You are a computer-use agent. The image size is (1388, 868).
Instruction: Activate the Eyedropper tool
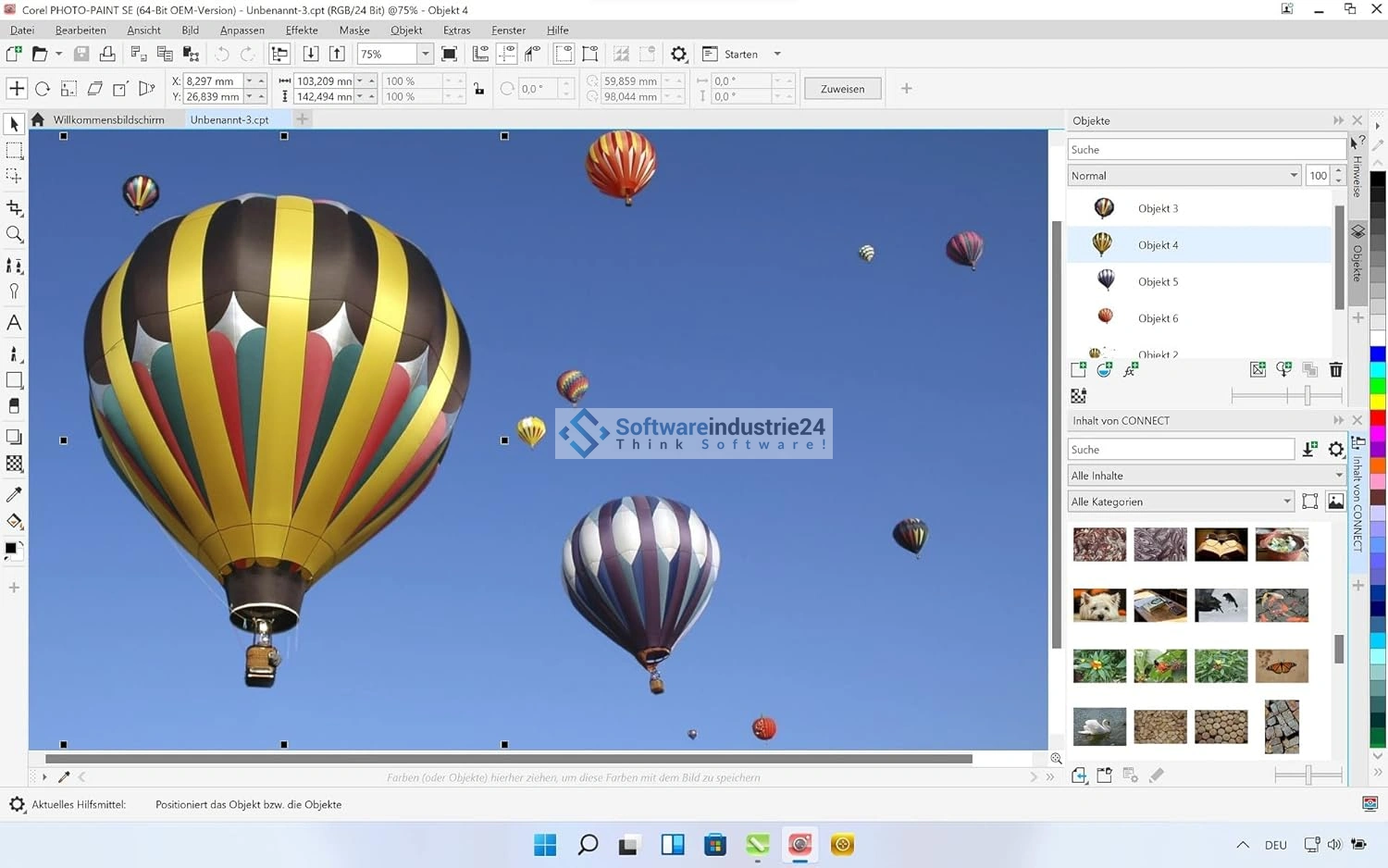click(14, 495)
